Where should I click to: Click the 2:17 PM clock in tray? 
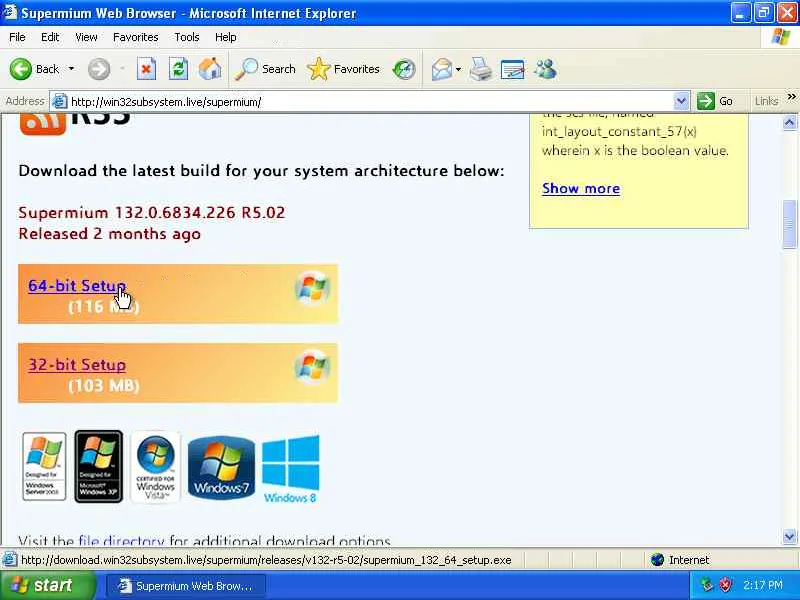763,585
